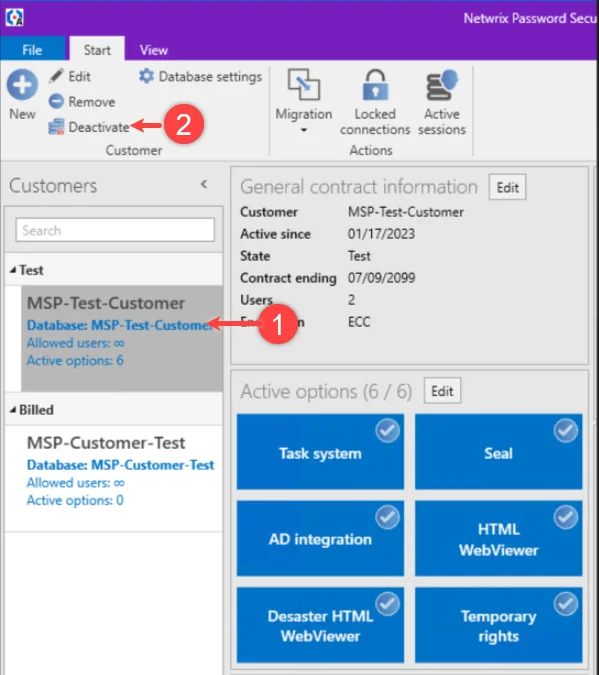The width and height of the screenshot is (599, 675).
Task: Click Edit next to Active options
Action: 442,391
